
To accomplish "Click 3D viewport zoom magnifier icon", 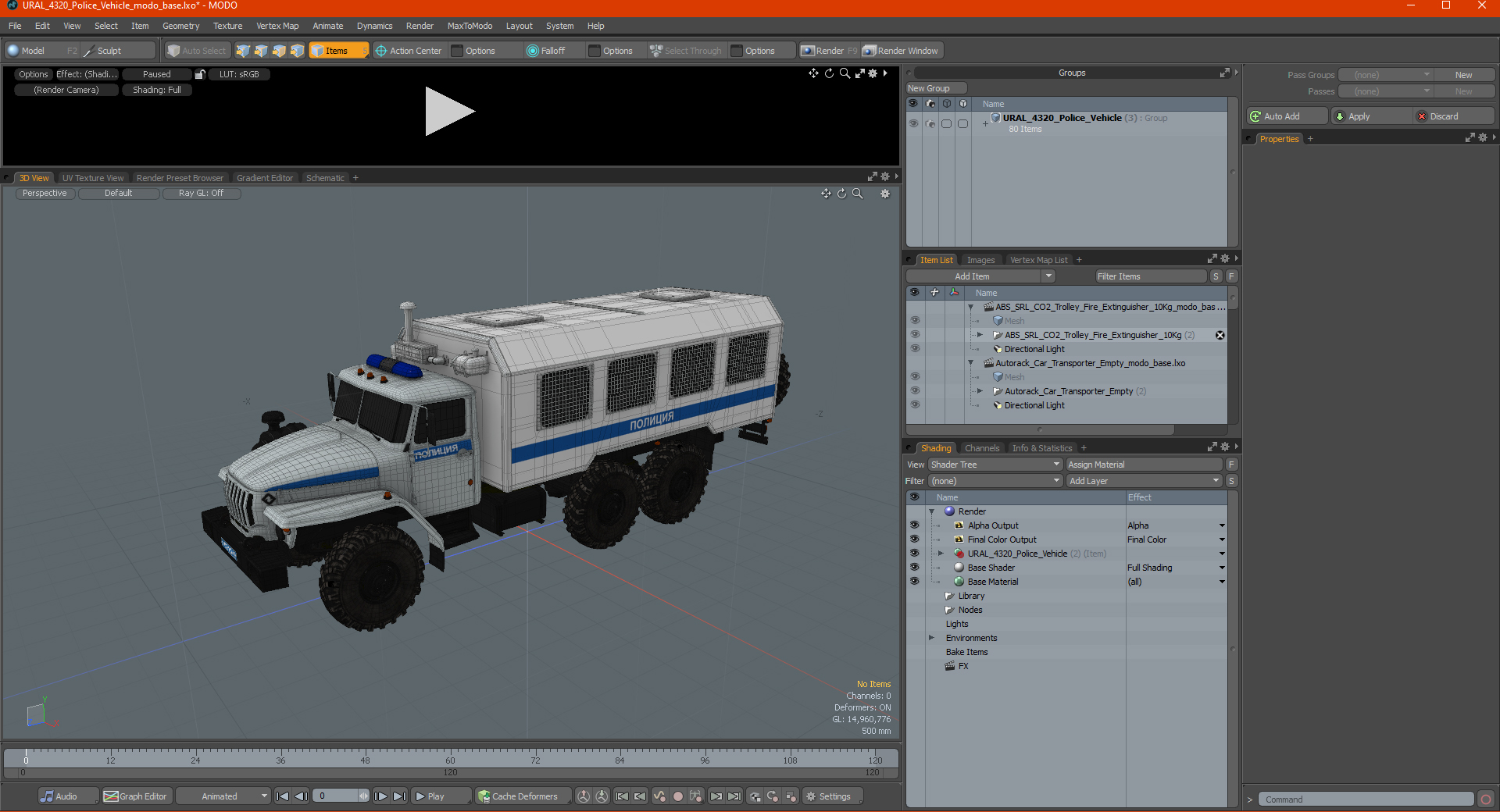I will 857,194.
